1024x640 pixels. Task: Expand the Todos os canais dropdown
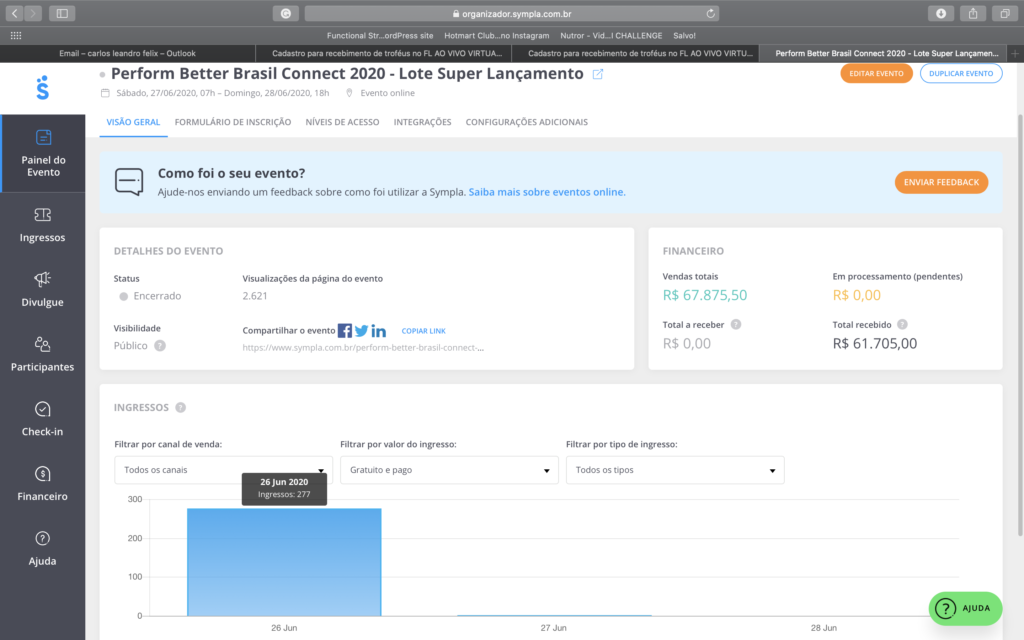click(223, 470)
